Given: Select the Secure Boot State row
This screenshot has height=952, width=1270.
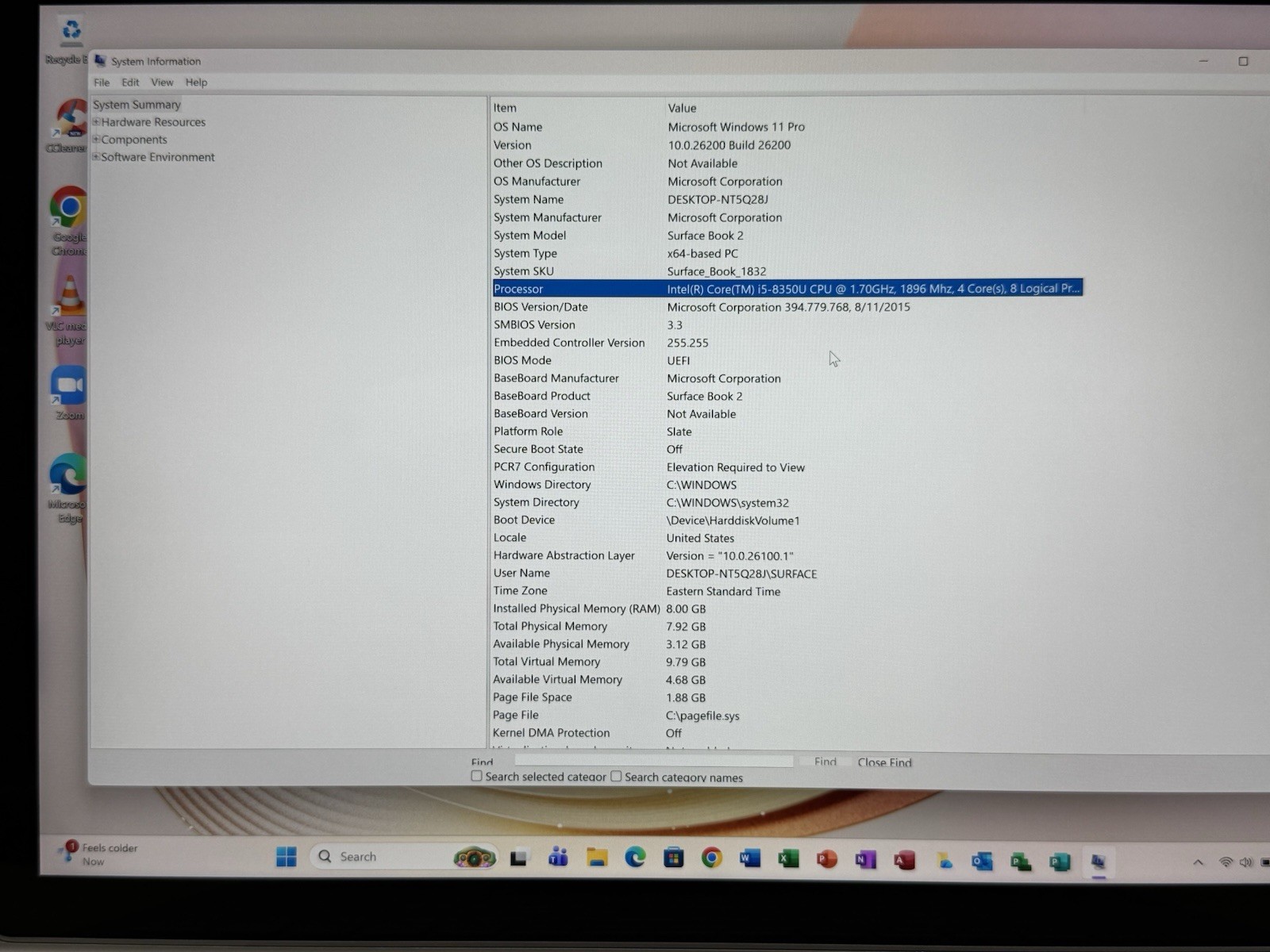Looking at the screenshot, I should pos(787,449).
